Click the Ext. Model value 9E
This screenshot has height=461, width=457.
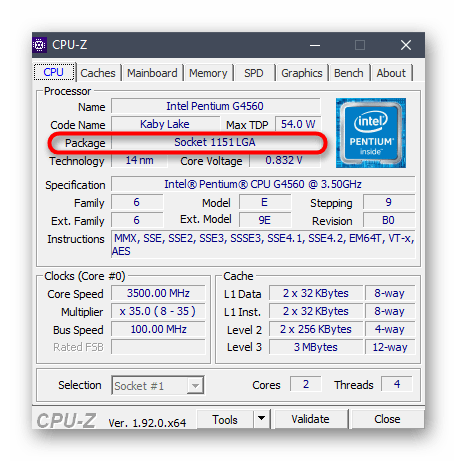[x=265, y=220]
